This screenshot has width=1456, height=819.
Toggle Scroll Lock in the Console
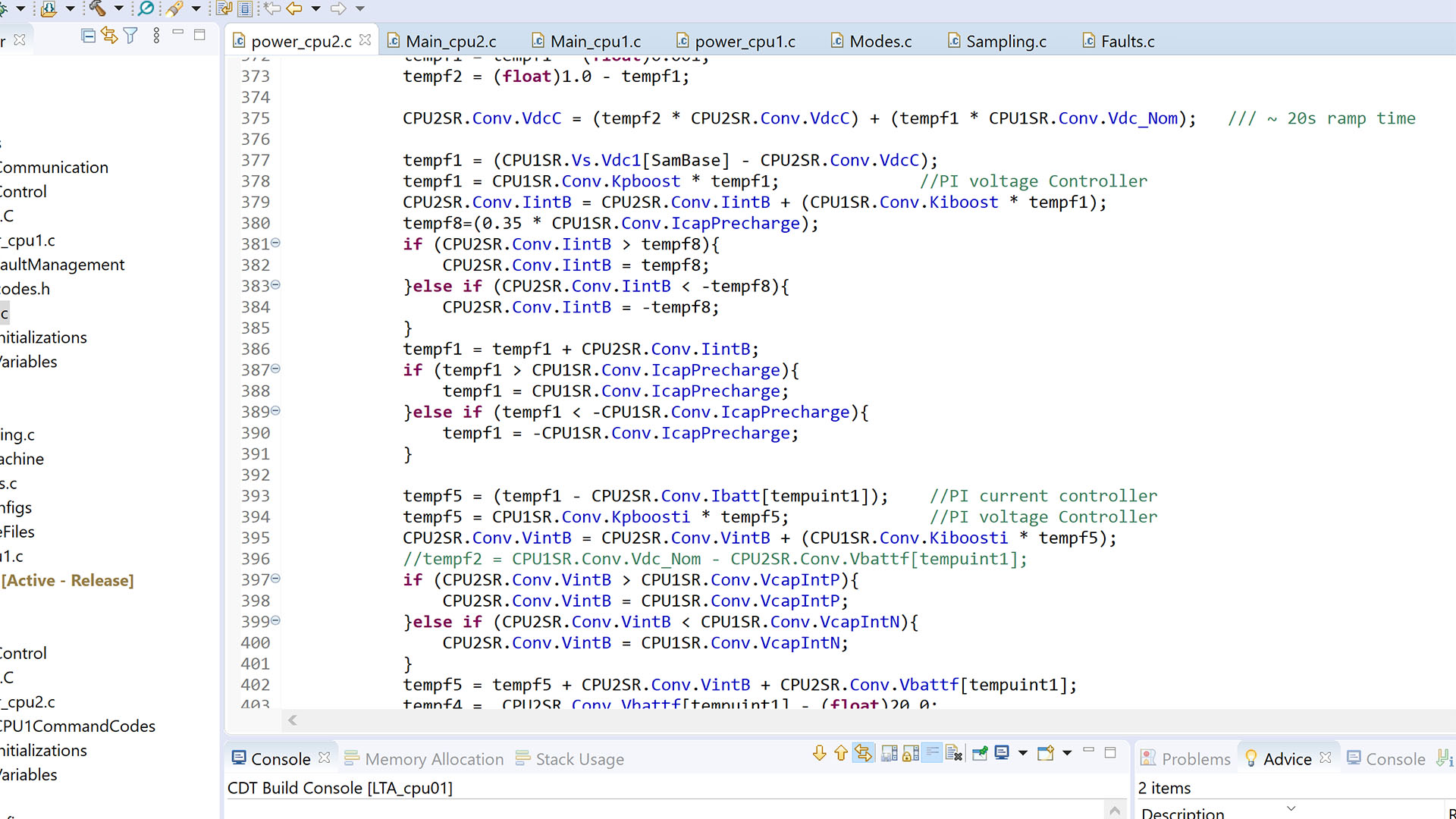coord(909,752)
